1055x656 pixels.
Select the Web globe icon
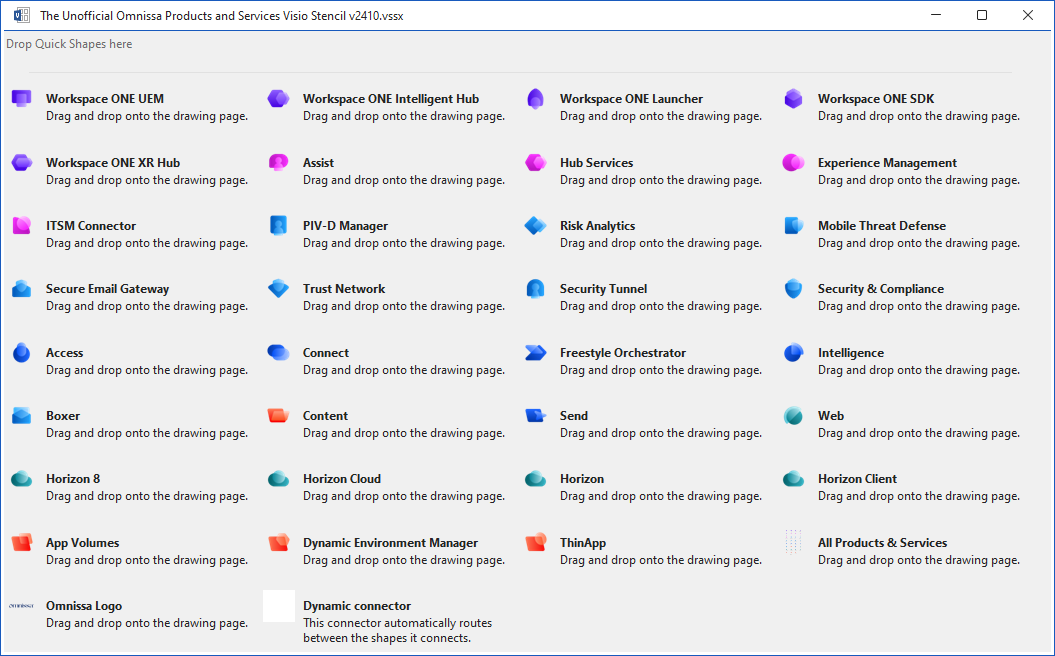point(793,416)
